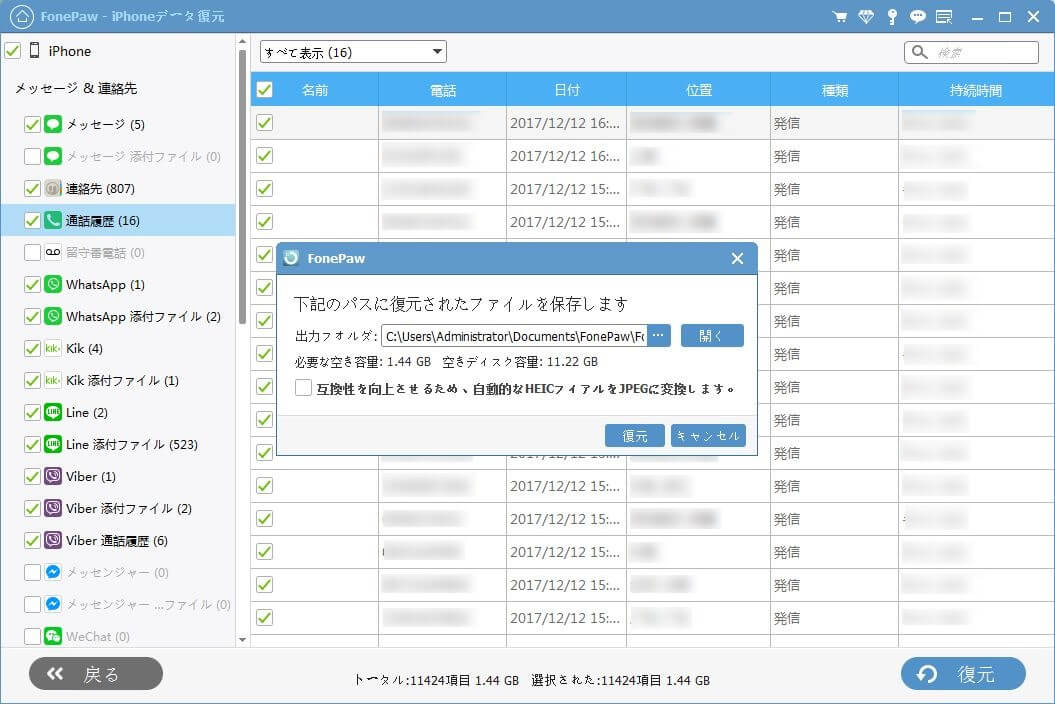Open the Viber 通話履歴 (6) category
Screen dimensions: 1055x704
(x=117, y=540)
